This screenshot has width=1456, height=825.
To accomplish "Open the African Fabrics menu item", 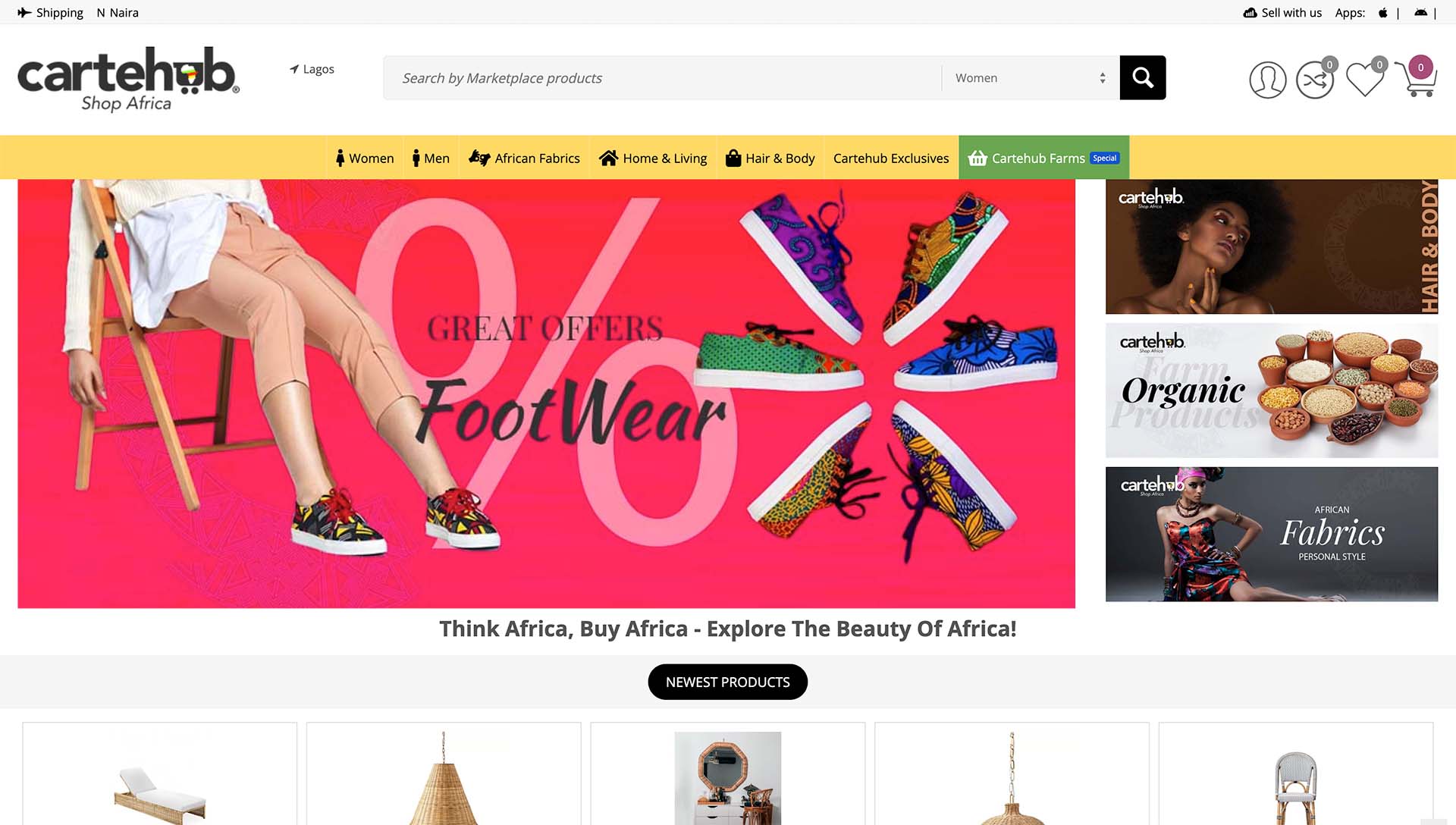I will (524, 158).
